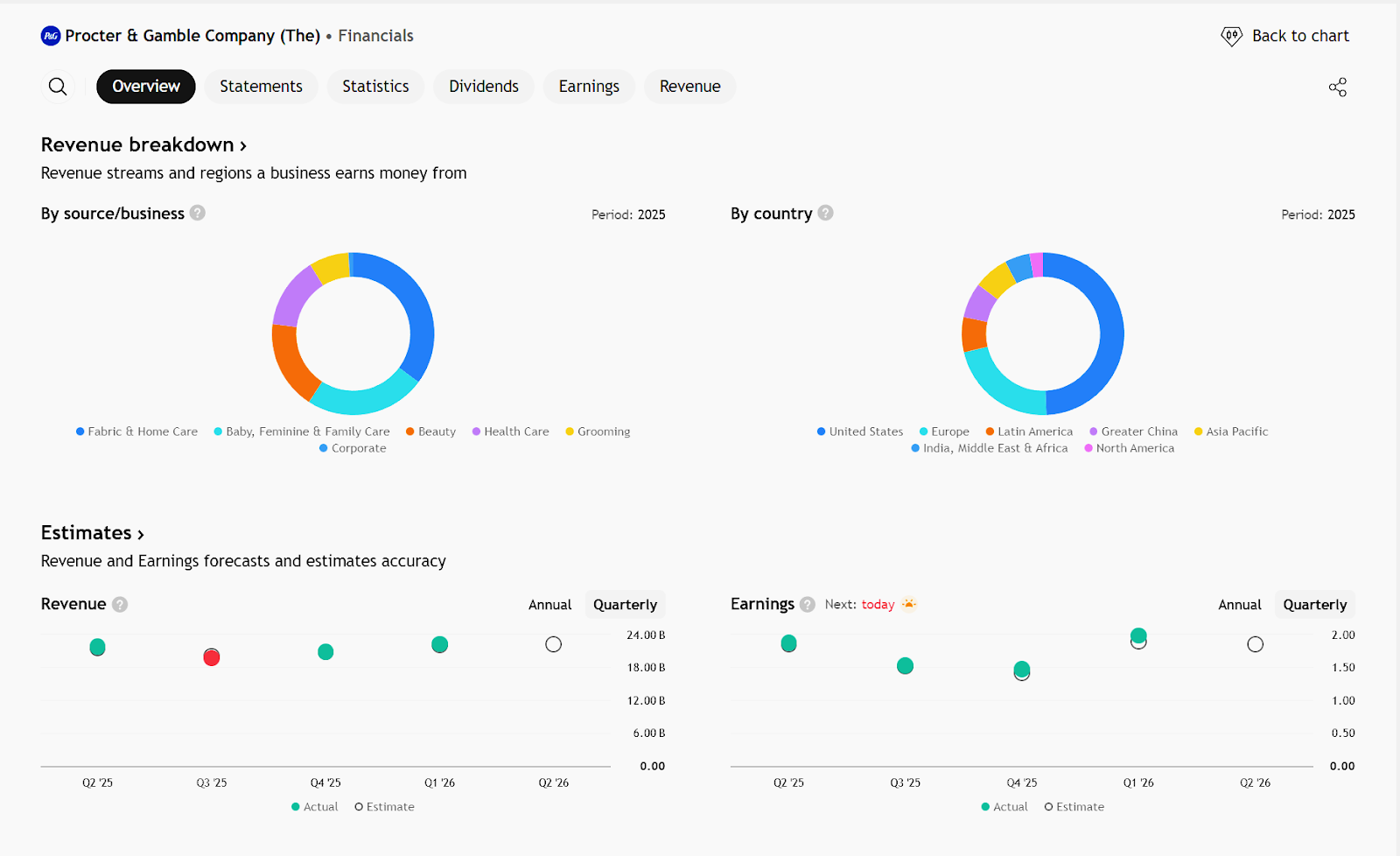This screenshot has height=856, width=1400.
Task: Click the earnings today sun icon
Action: click(x=909, y=604)
